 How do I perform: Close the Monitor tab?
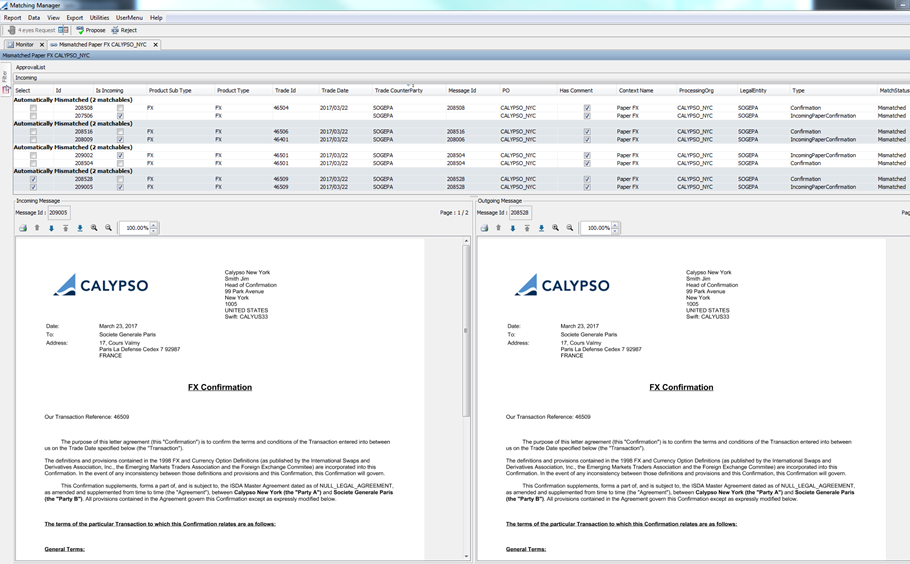tap(42, 45)
